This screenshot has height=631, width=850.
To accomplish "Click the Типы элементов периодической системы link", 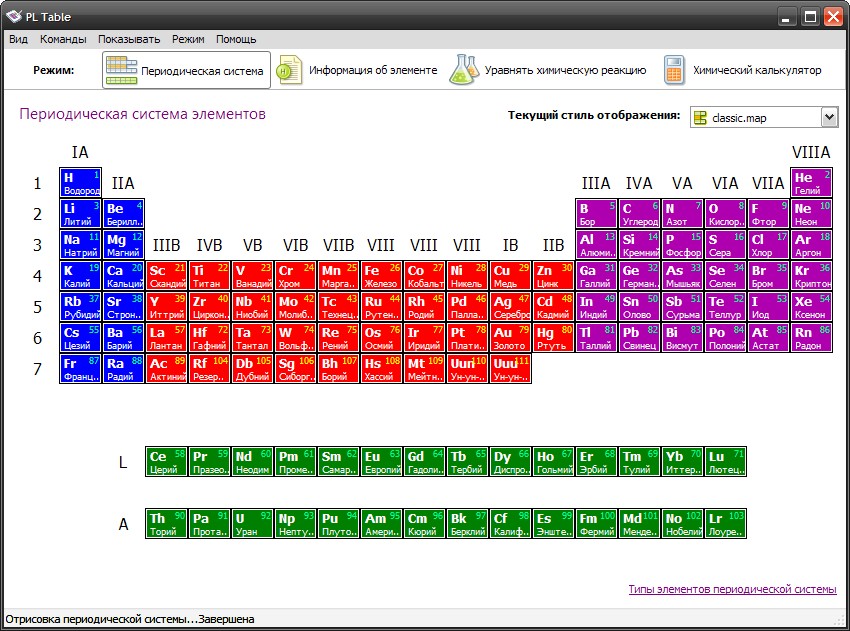I will pyautogui.click(x=732, y=589).
